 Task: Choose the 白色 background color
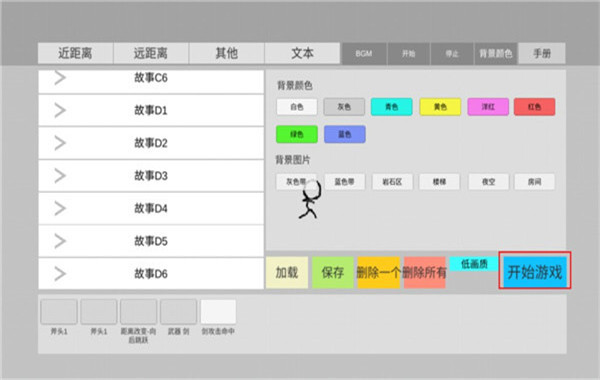pyautogui.click(x=297, y=107)
